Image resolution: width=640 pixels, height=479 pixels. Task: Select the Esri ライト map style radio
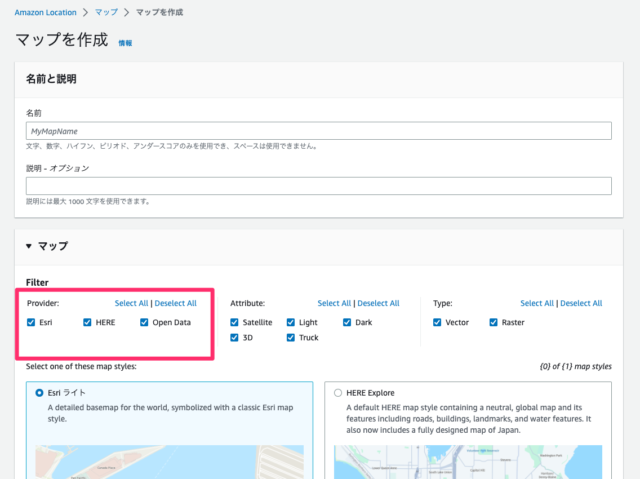[x=39, y=393]
